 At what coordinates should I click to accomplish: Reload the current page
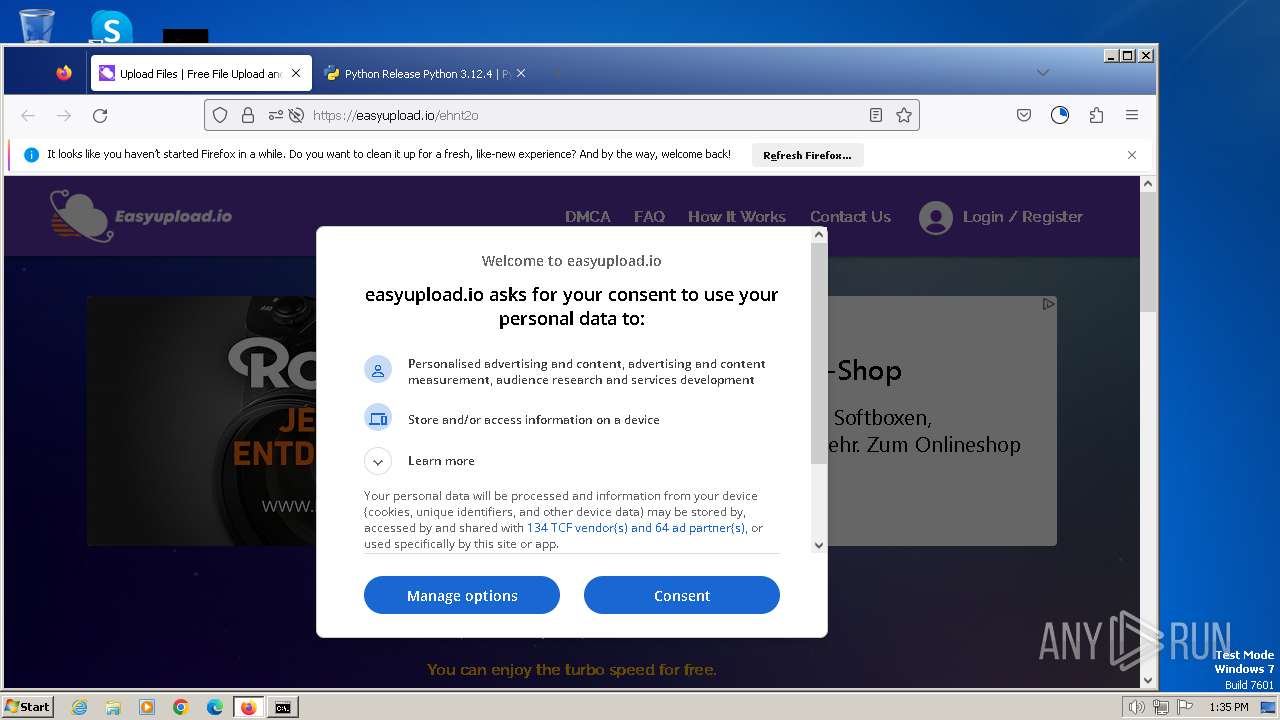pyautogui.click(x=100, y=115)
